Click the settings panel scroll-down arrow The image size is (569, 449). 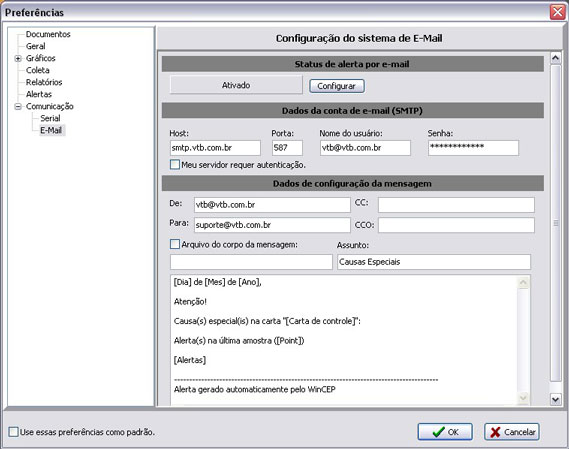click(555, 400)
